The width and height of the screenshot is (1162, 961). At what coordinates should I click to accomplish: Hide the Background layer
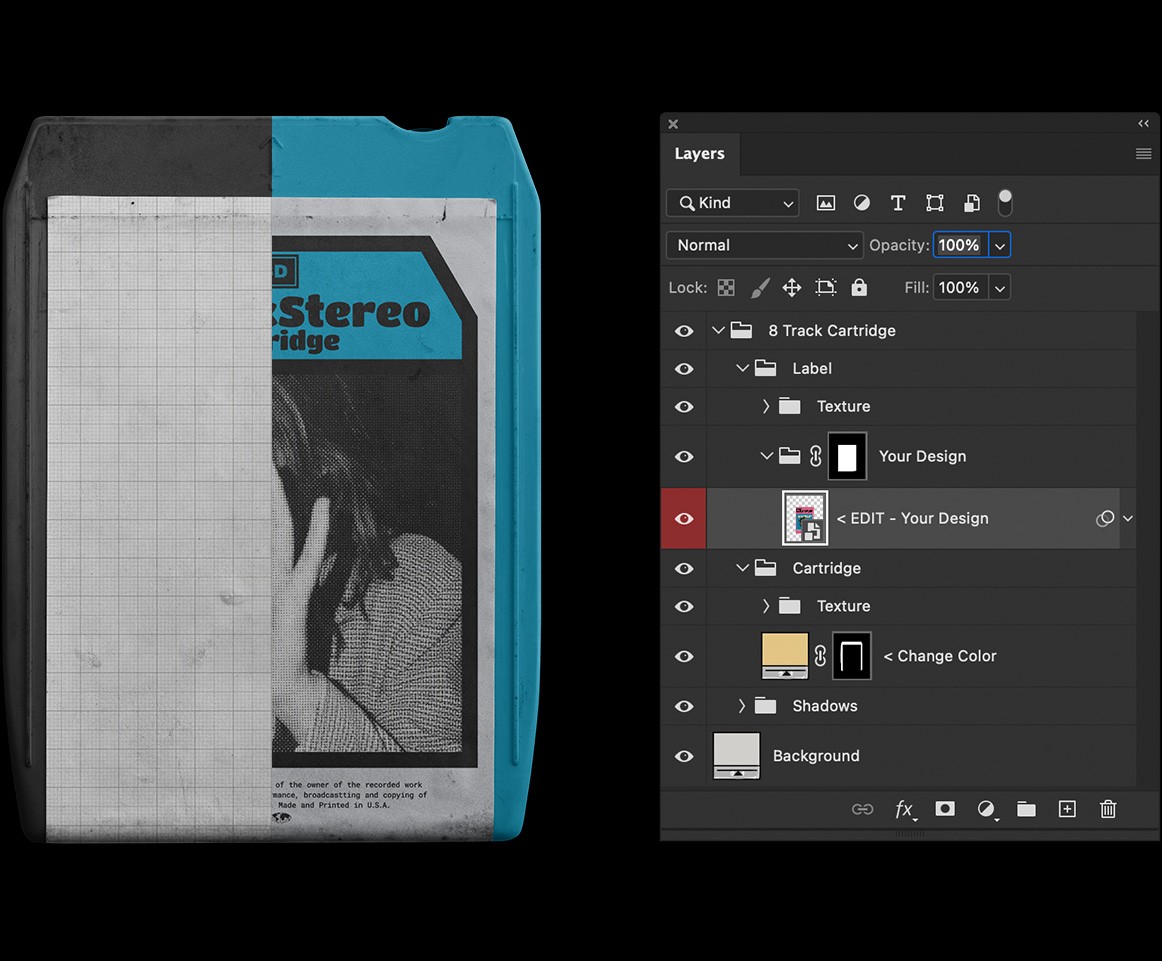point(684,756)
